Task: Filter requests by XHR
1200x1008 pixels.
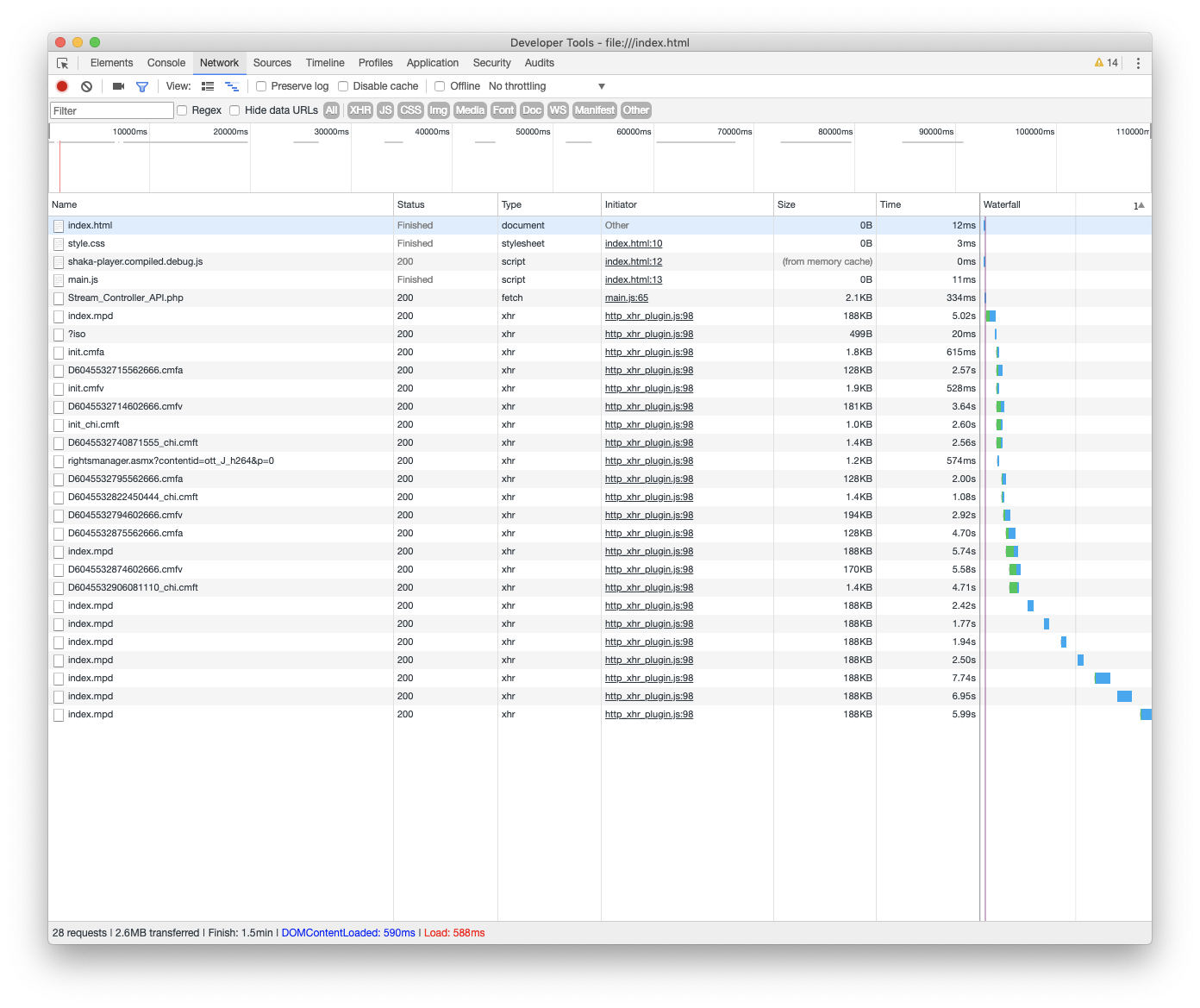Action: tap(360, 110)
